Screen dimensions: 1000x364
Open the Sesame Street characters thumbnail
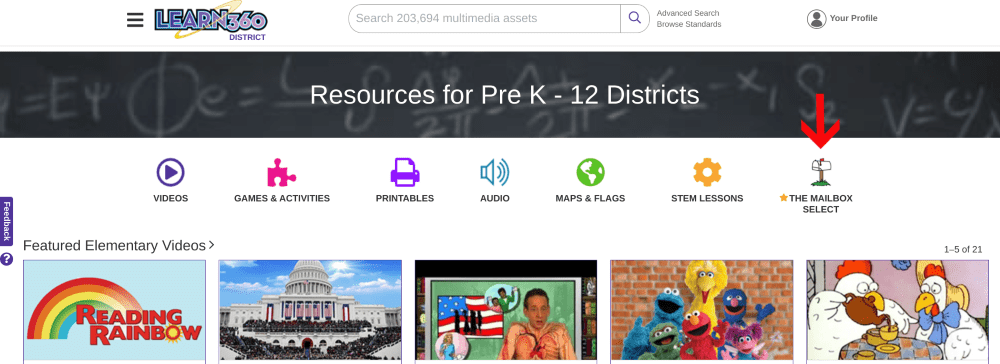coord(702,312)
